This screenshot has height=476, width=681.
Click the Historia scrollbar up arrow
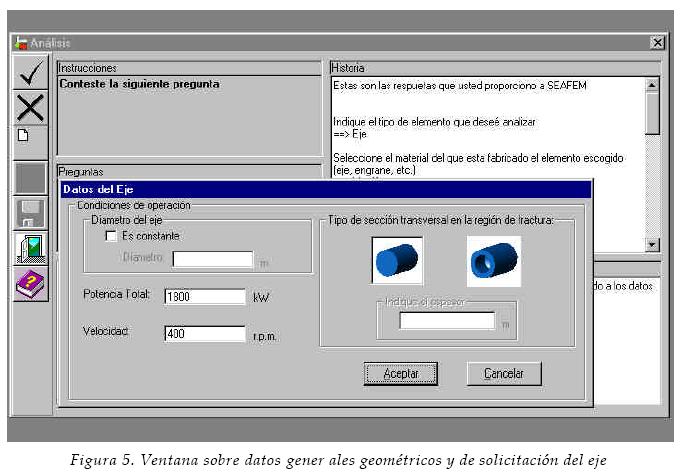click(652, 86)
